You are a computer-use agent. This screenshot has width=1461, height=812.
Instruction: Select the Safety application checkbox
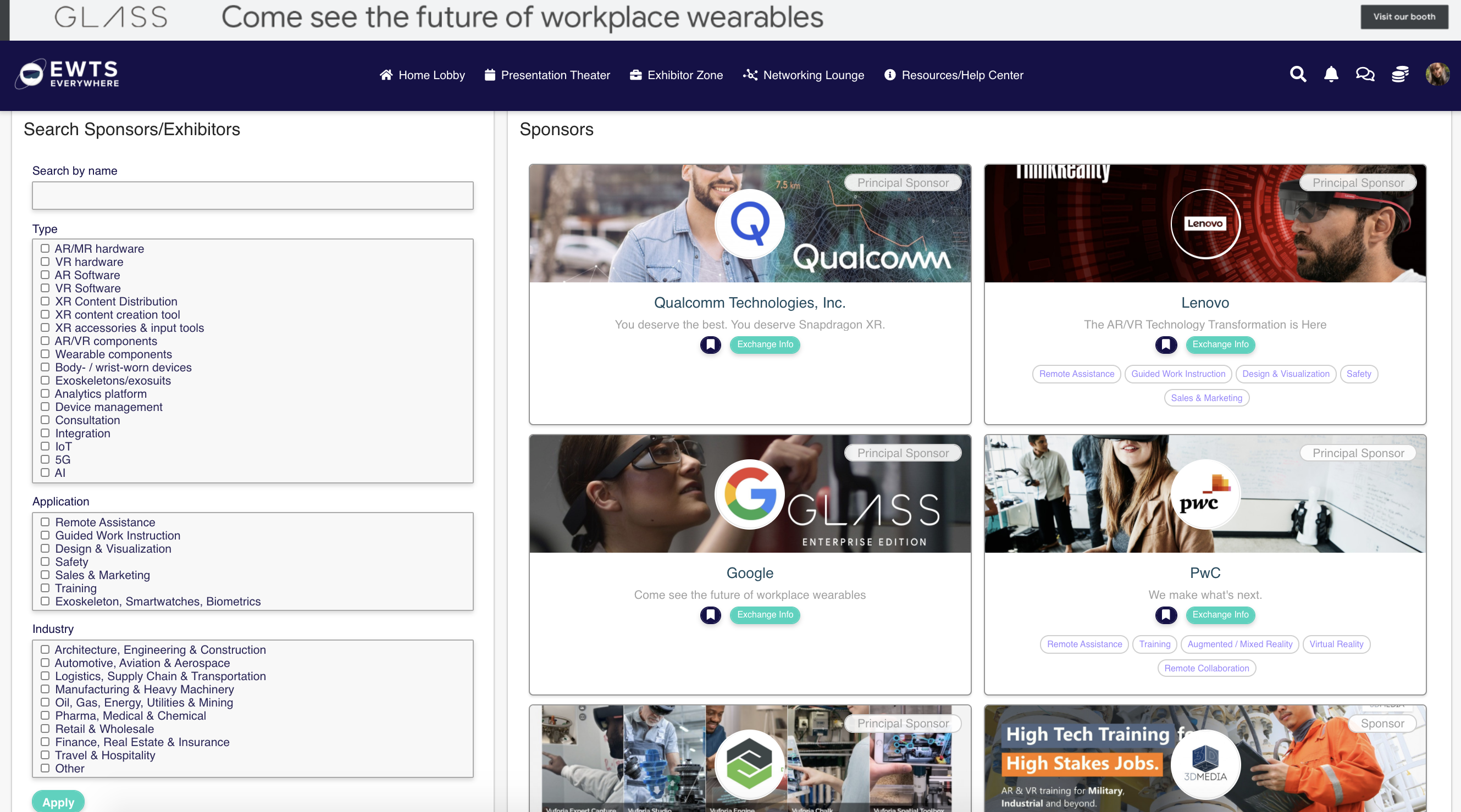(46, 561)
